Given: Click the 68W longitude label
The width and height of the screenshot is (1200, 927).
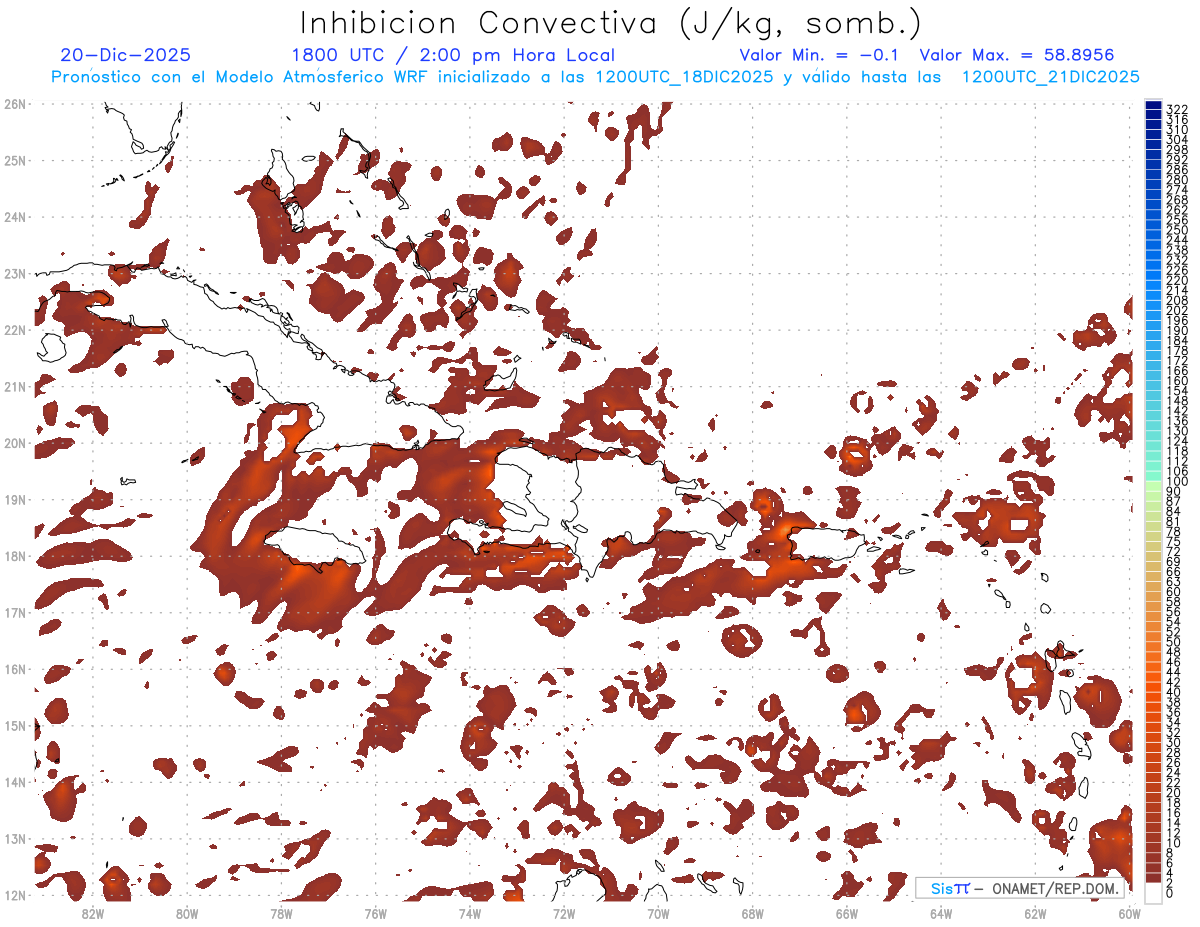Looking at the screenshot, I should click(753, 913).
